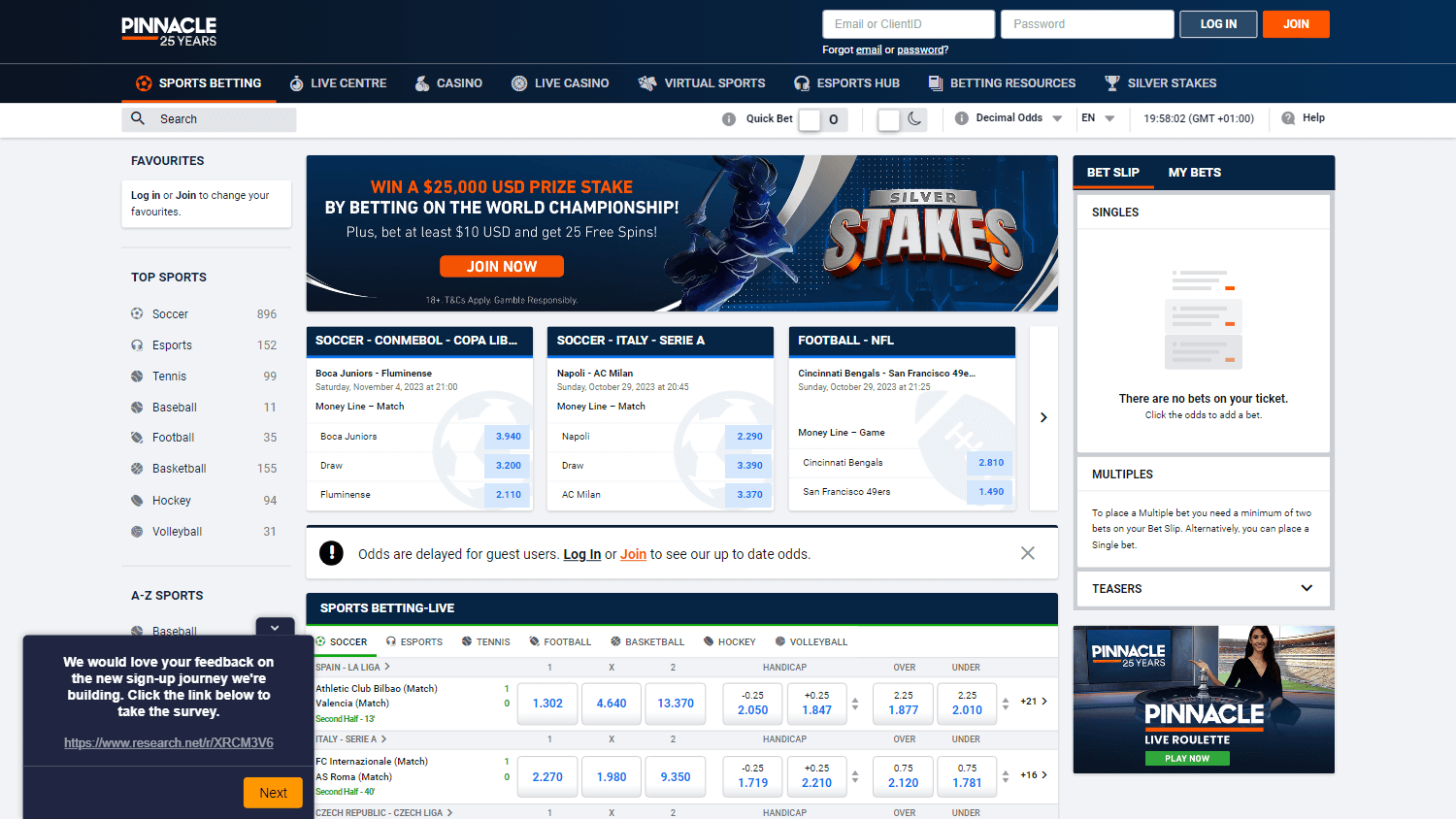Click the Esports Hub headset icon
The image size is (1456, 819).
click(802, 83)
